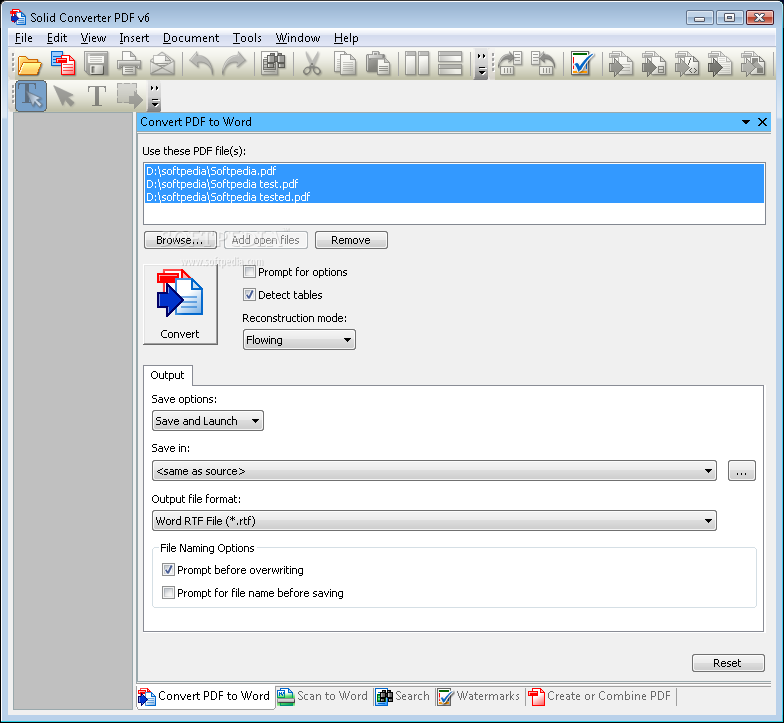Screen dimensions: 784x723
Task: Select Softpedia tested.pdf in file list
Action: pyautogui.click(x=454, y=197)
